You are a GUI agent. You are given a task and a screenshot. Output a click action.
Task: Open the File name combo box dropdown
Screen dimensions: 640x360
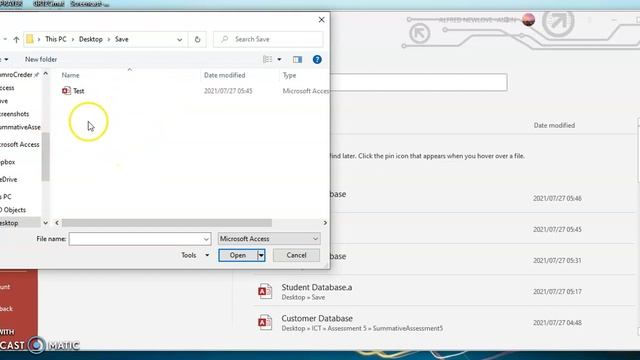click(206, 239)
